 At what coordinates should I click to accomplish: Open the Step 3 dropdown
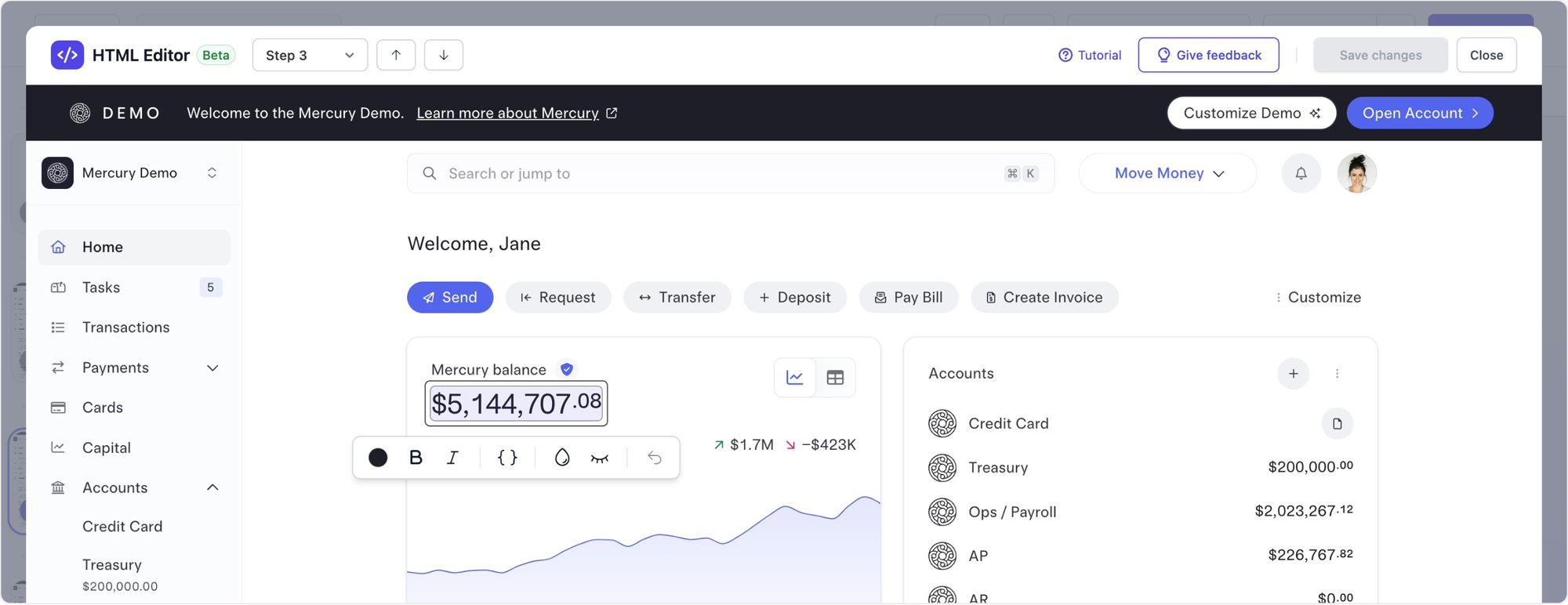pos(310,55)
